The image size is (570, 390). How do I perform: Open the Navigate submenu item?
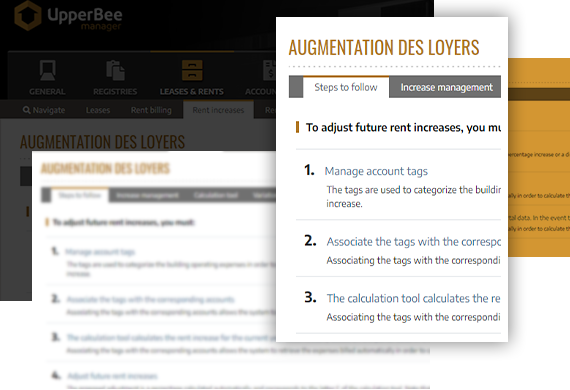click(44, 110)
